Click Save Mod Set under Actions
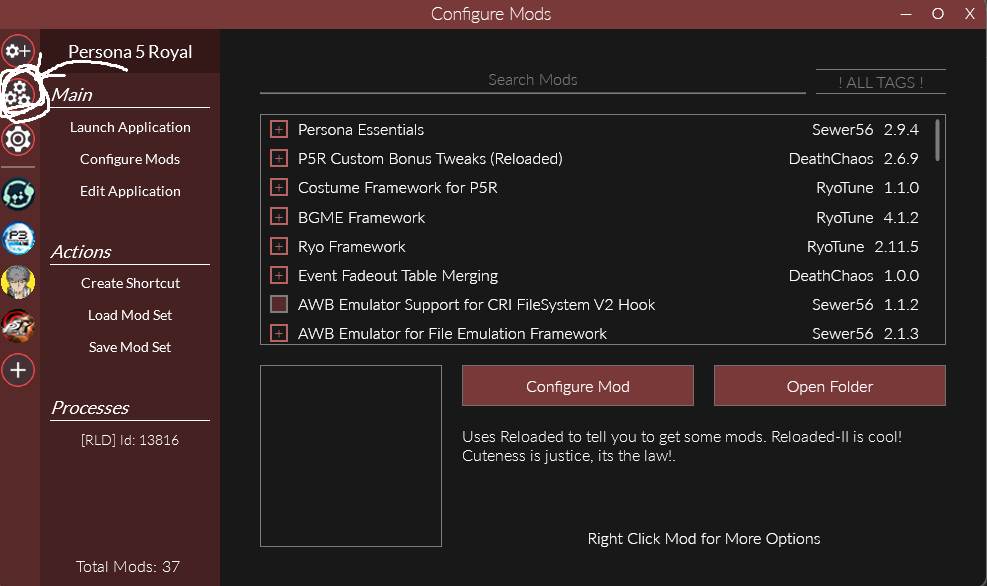This screenshot has height=586, width=987. [x=130, y=347]
